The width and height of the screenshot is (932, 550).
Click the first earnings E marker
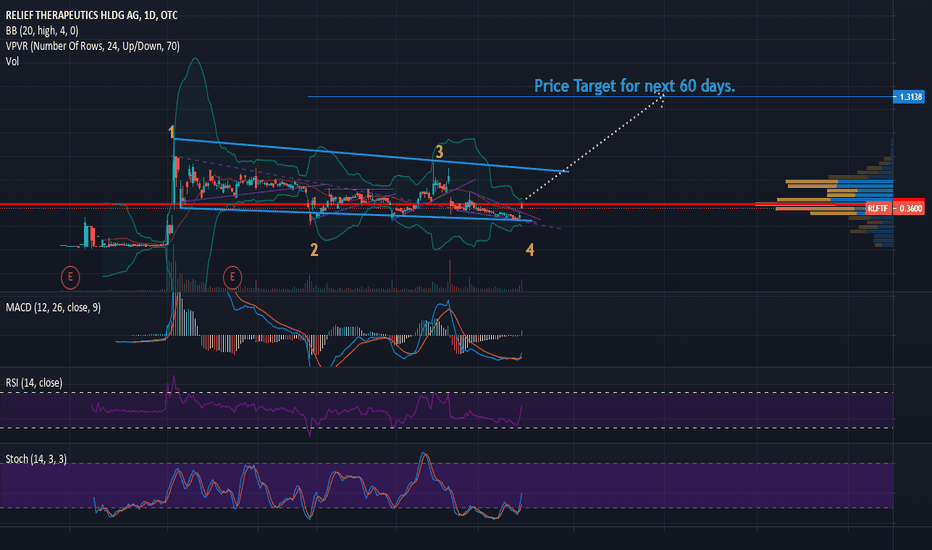[x=70, y=277]
